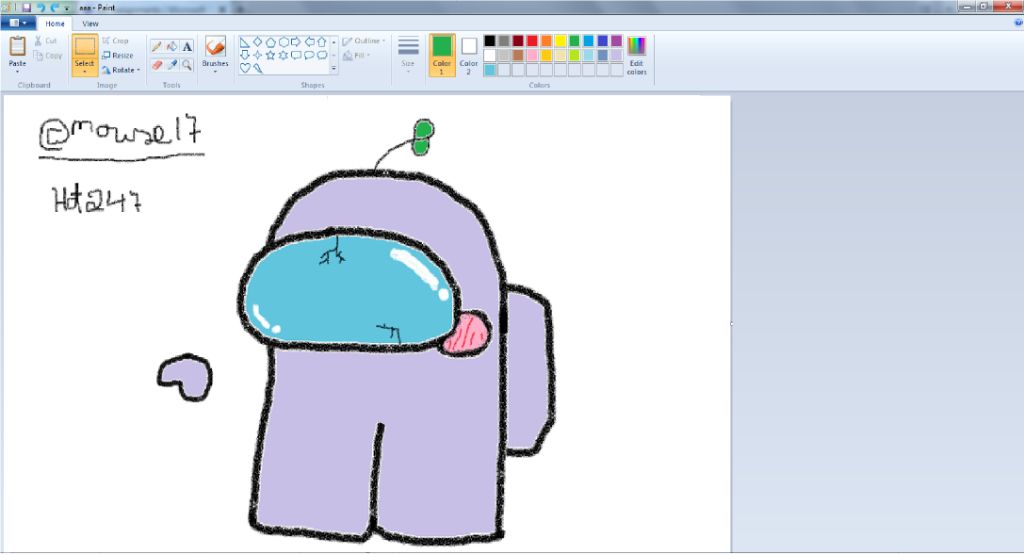
Task: Open the shape Fill dropdown
Action: (x=357, y=56)
